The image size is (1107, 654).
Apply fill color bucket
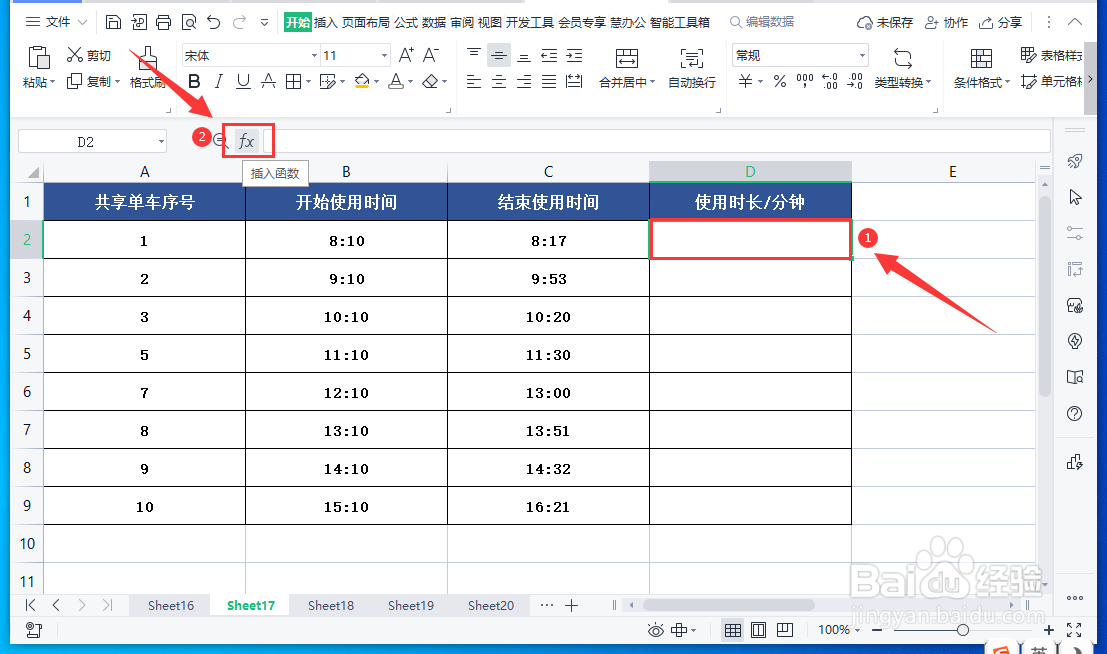(361, 82)
